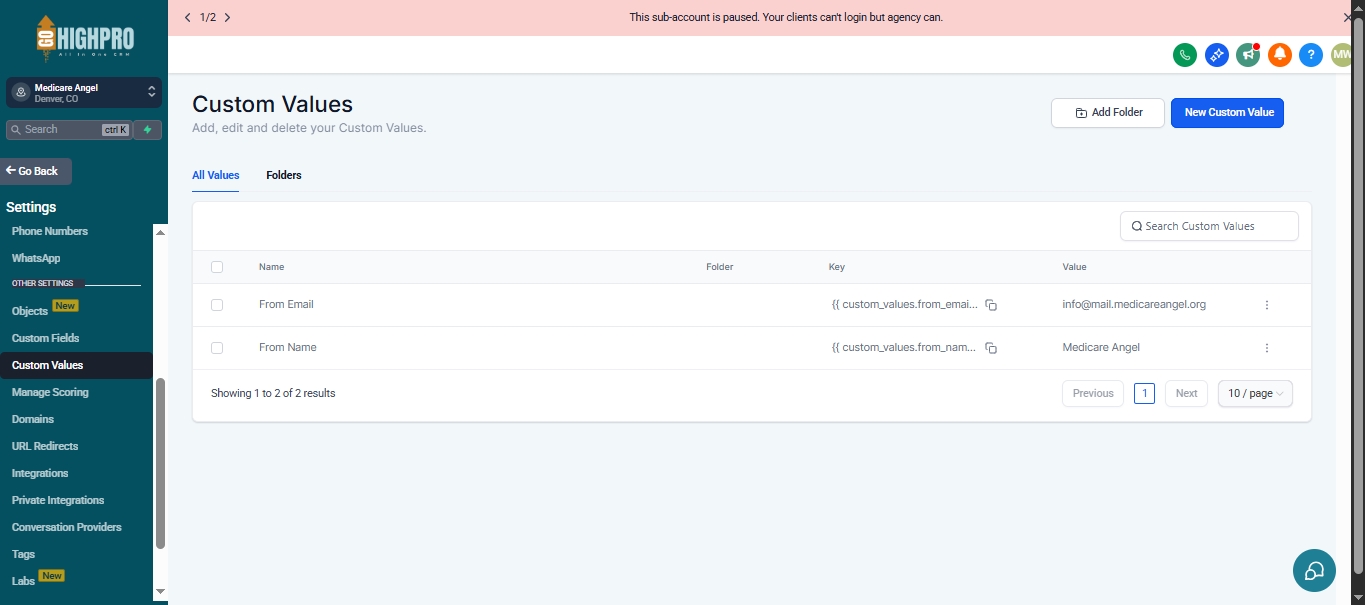Open the From Name row actions menu

point(1267,348)
